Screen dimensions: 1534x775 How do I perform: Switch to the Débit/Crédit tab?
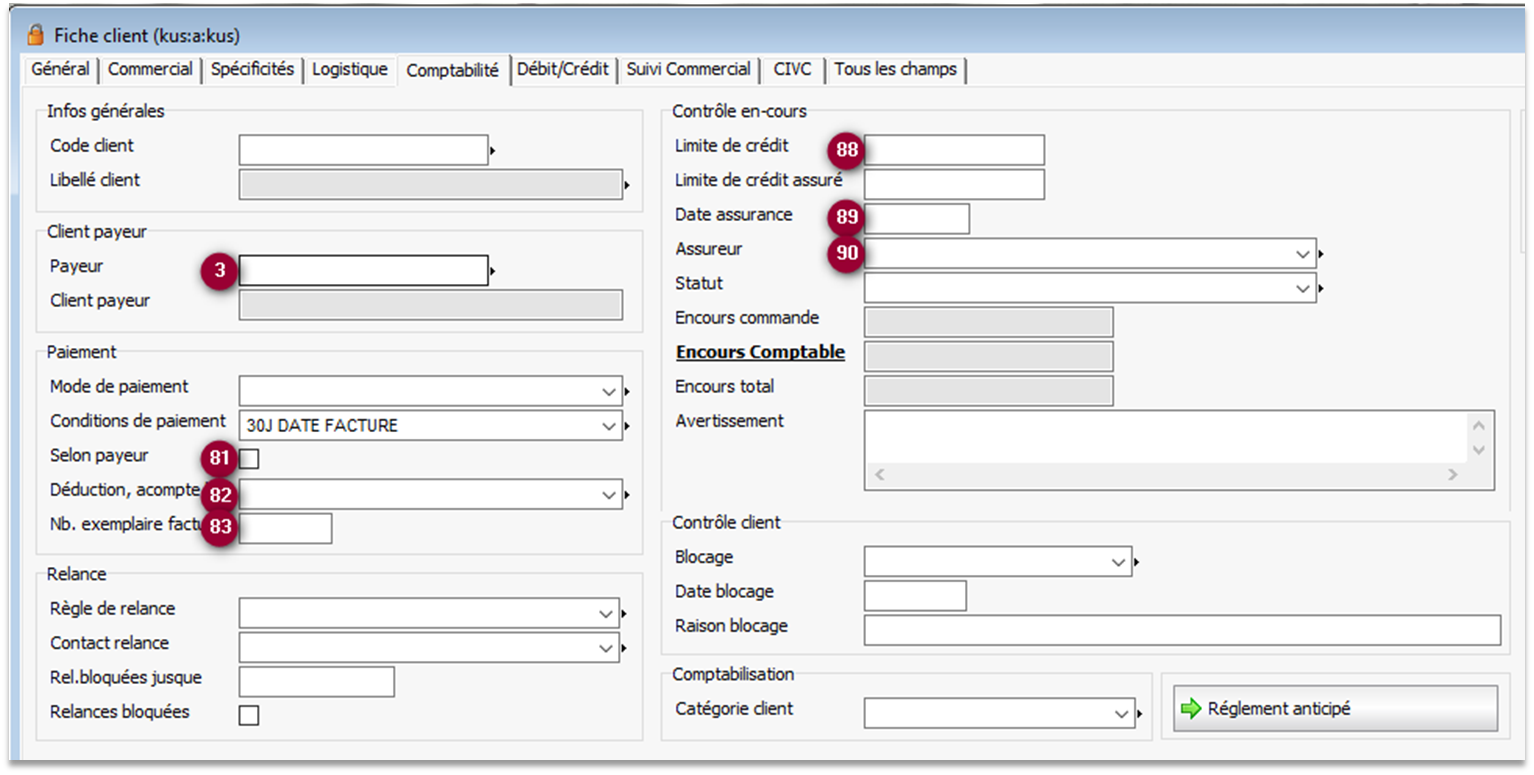click(x=563, y=70)
